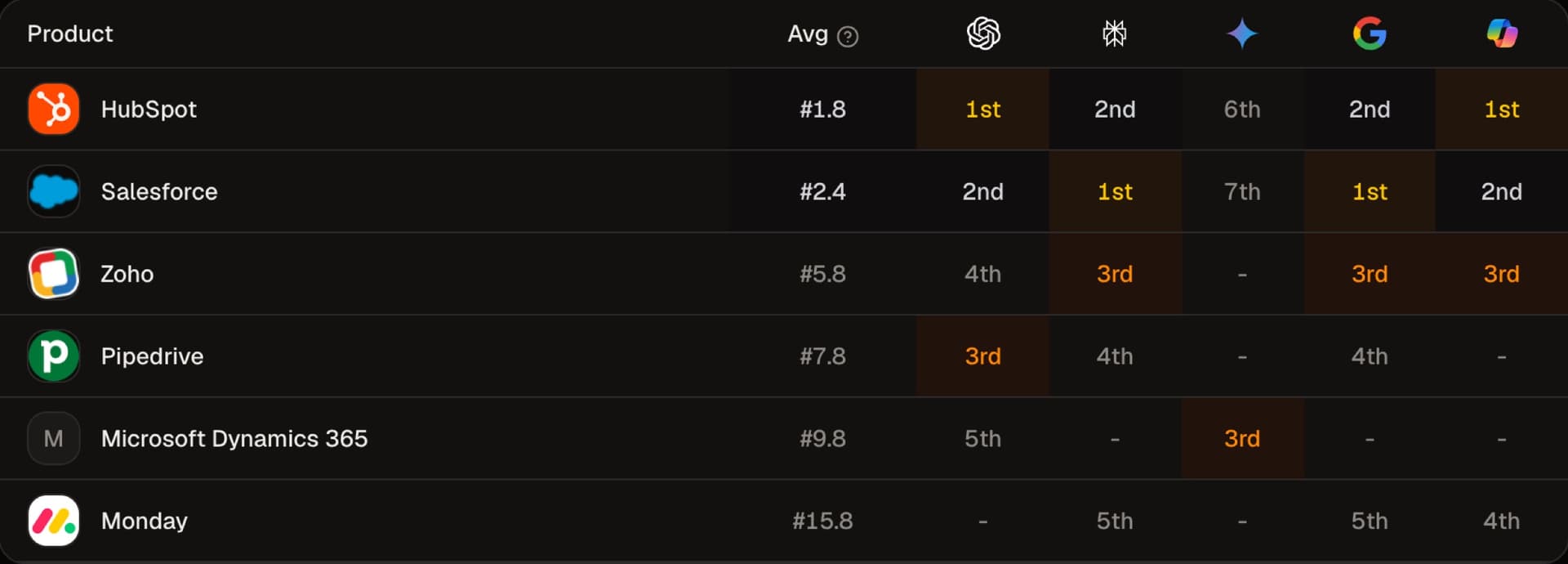The height and width of the screenshot is (564, 1568).
Task: Click the Copilot column header icon
Action: point(1502,34)
